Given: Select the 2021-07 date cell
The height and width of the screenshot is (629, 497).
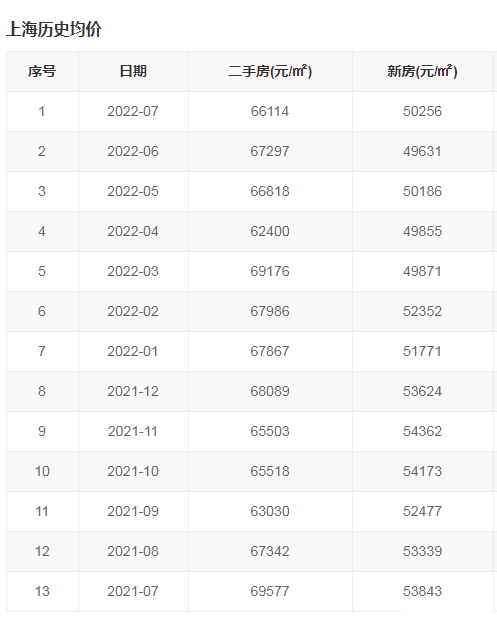Looking at the screenshot, I should tap(133, 591).
